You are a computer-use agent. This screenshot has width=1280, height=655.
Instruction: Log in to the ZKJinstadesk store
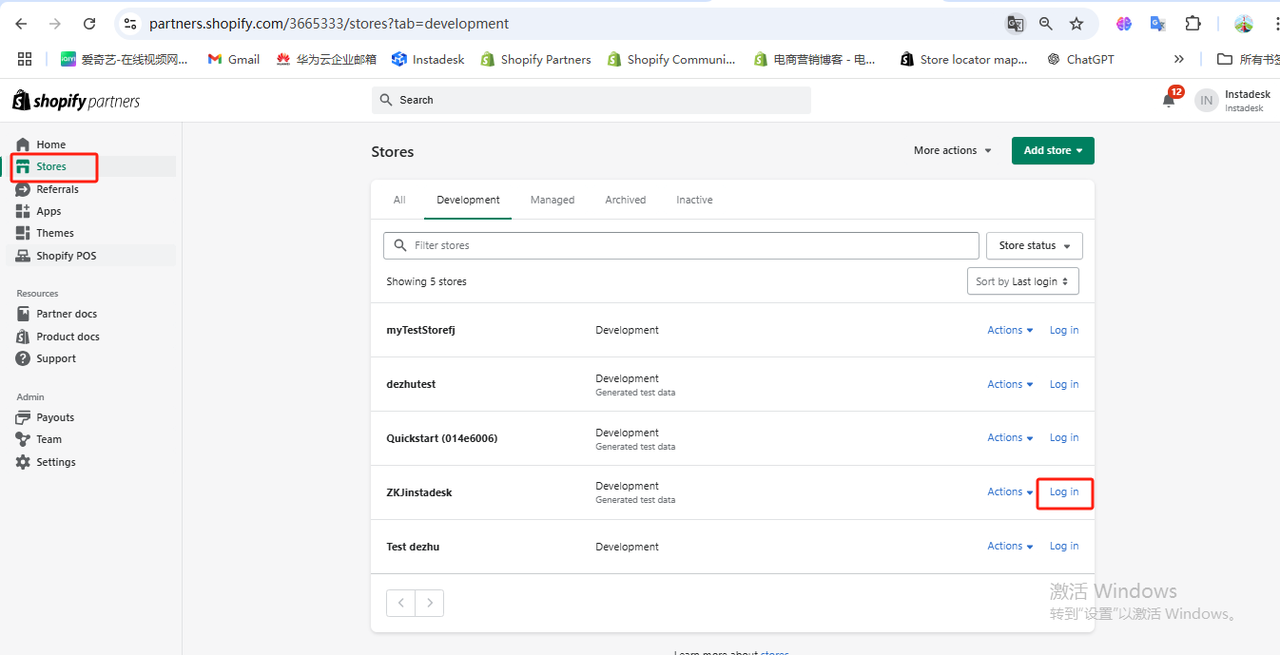click(x=1064, y=492)
